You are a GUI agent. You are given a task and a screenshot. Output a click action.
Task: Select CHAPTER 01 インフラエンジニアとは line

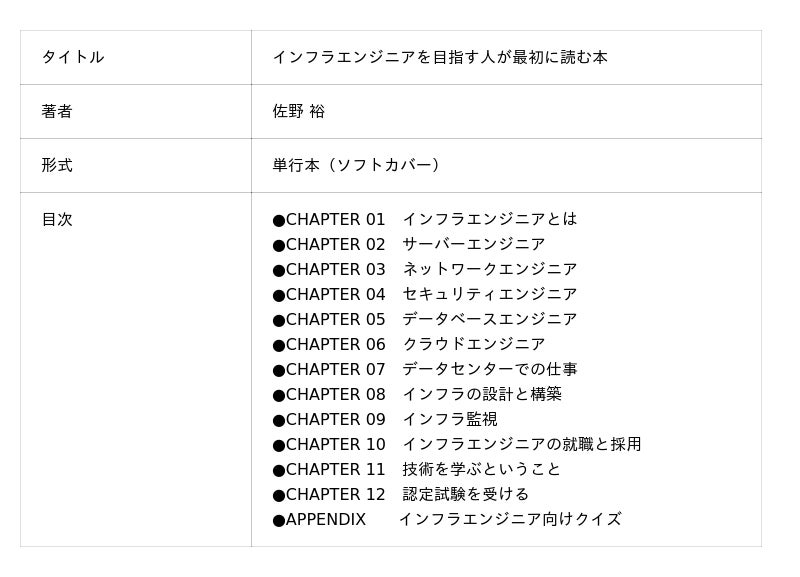pos(424,219)
